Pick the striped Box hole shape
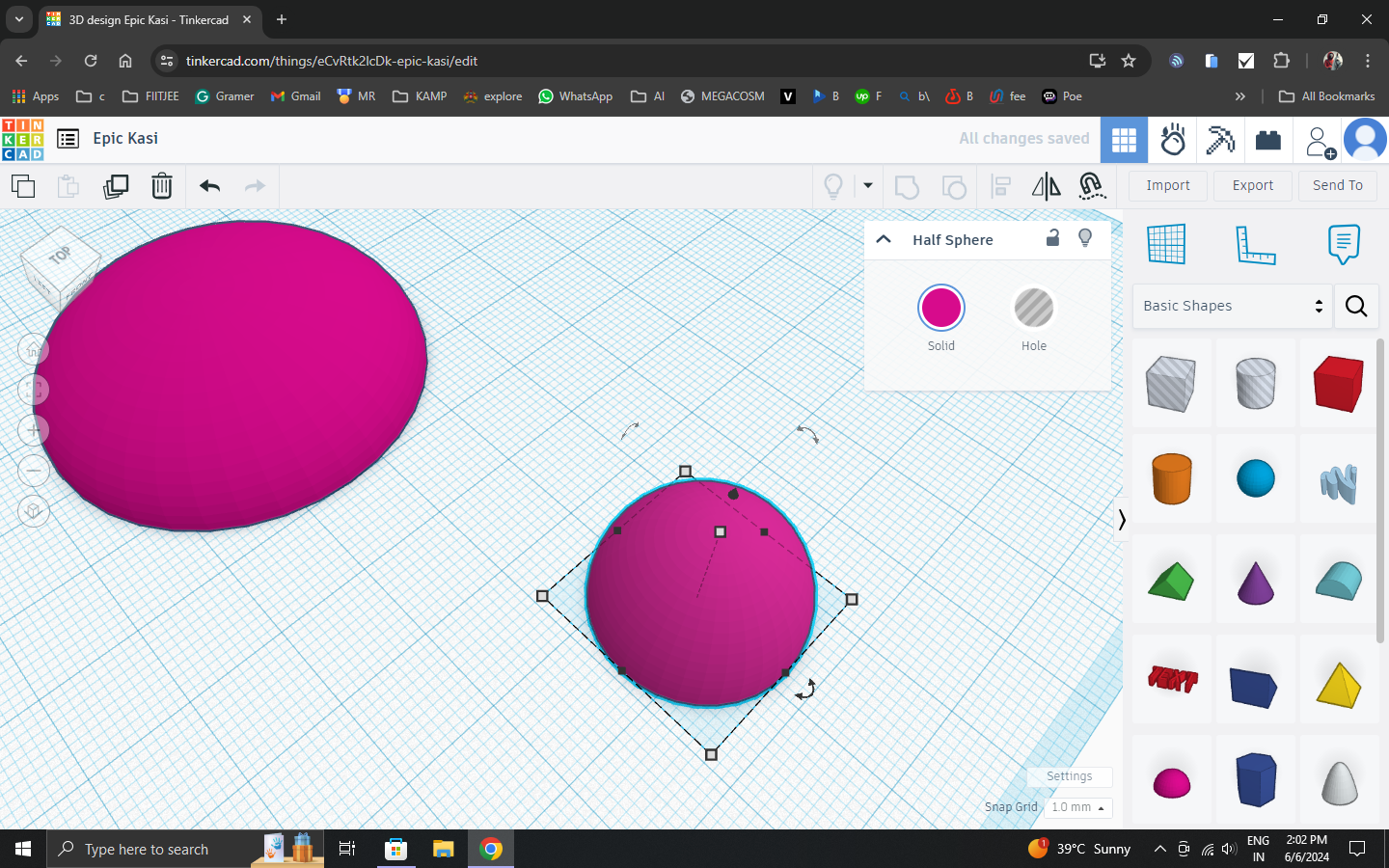 coord(1171,383)
